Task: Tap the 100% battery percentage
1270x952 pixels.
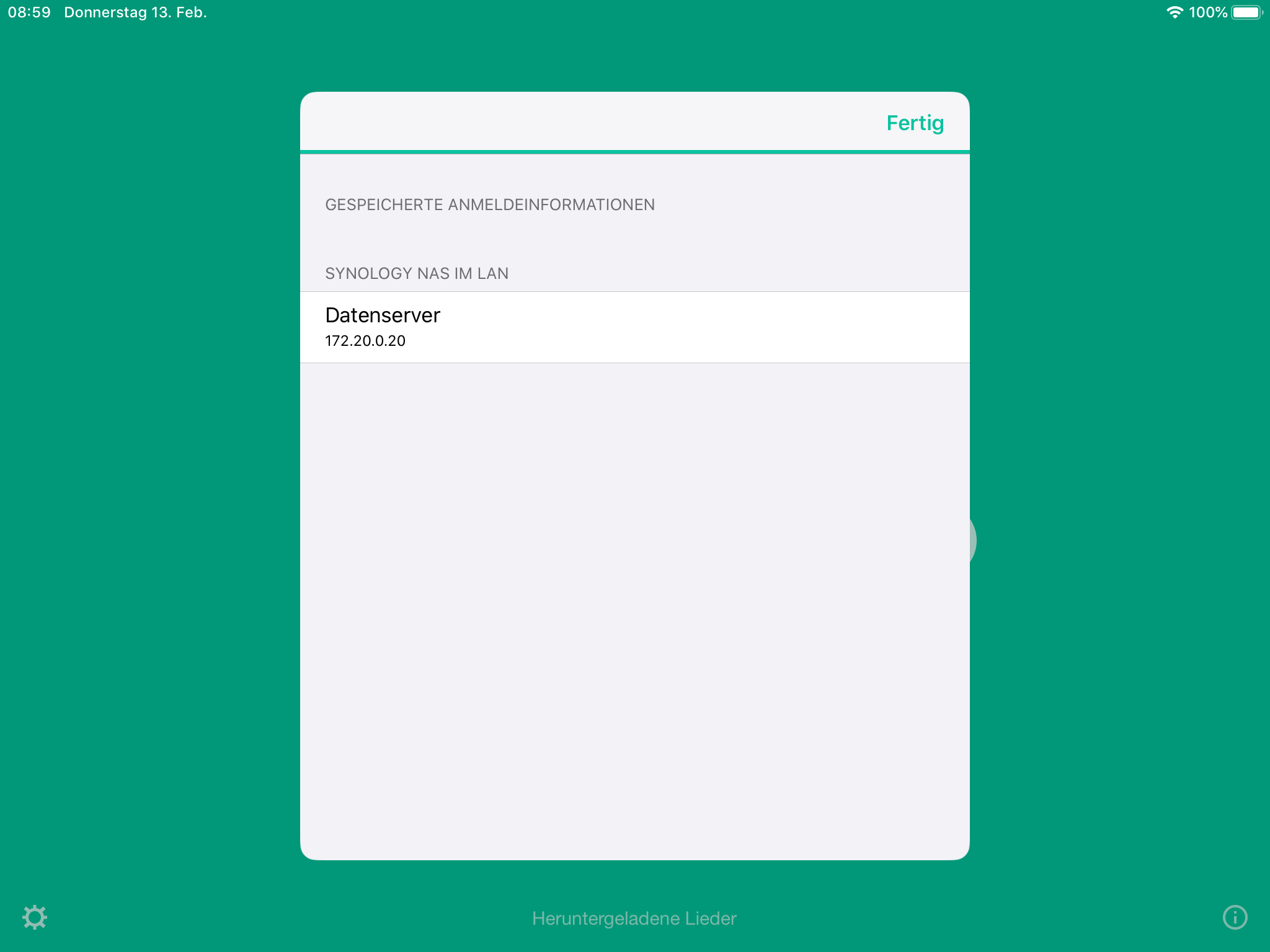Action: (x=1207, y=12)
